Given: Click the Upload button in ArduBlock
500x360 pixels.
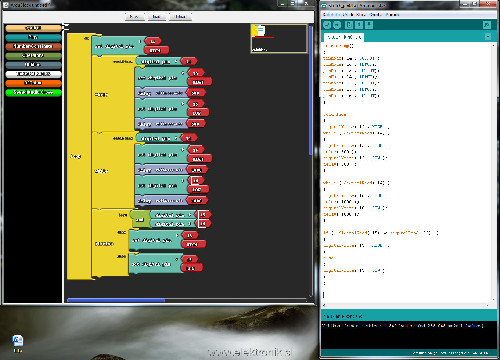Looking at the screenshot, I should 180,17.
